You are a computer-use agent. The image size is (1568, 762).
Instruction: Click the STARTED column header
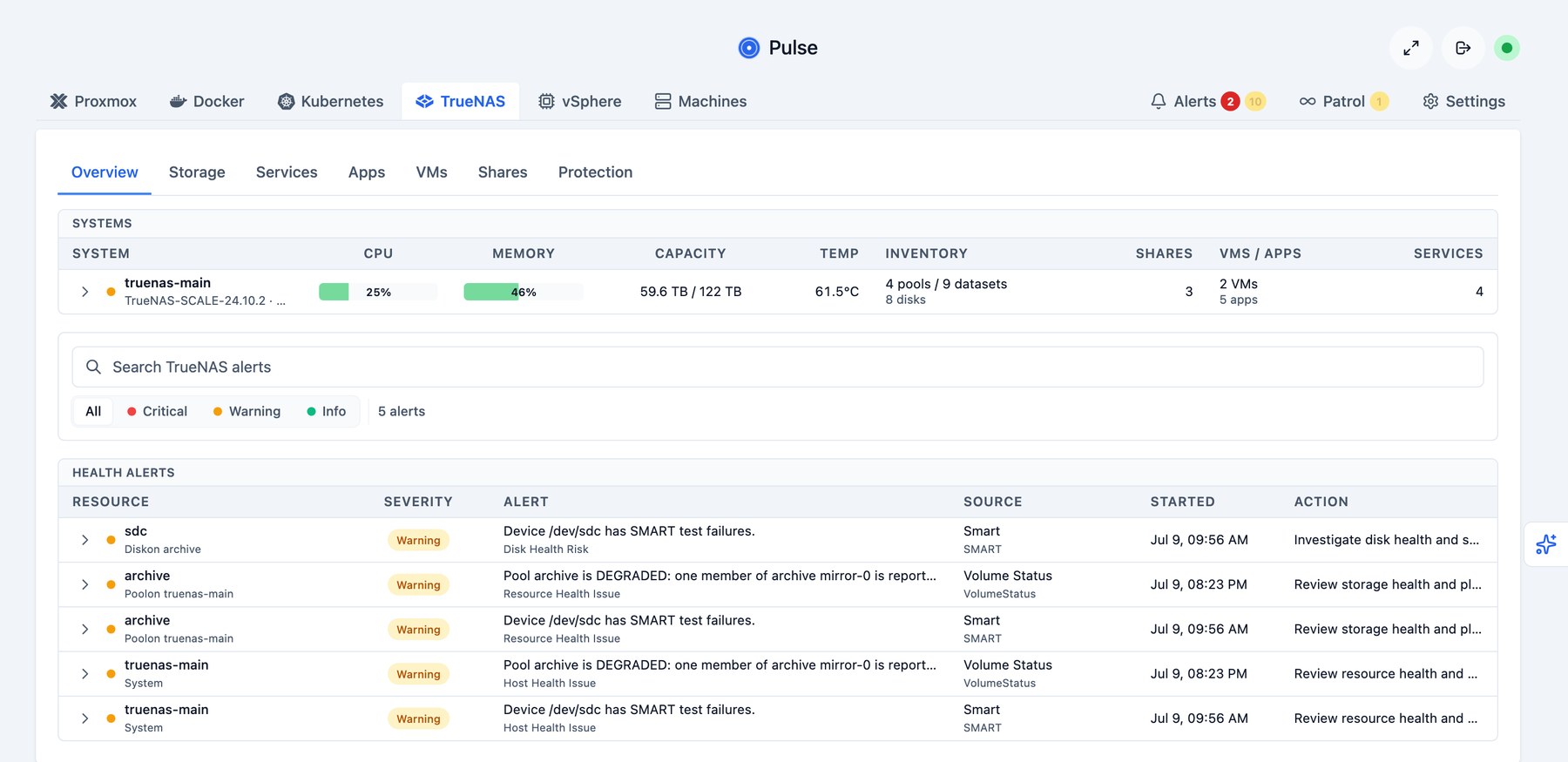1182,502
